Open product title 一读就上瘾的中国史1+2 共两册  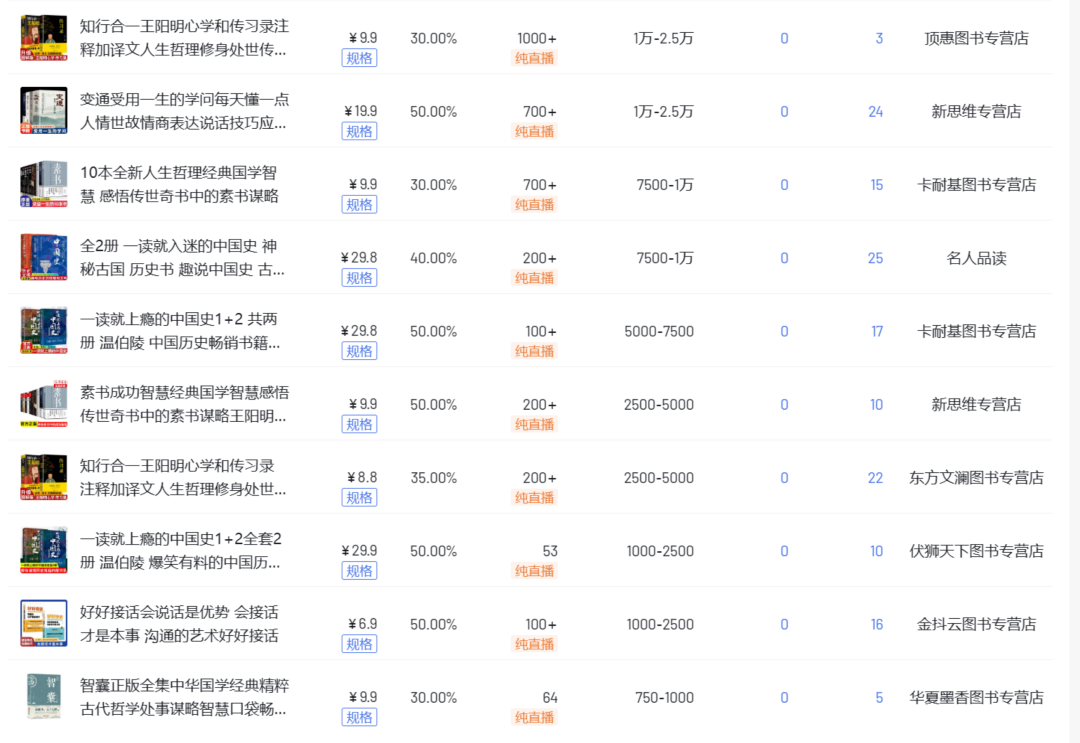point(180,331)
